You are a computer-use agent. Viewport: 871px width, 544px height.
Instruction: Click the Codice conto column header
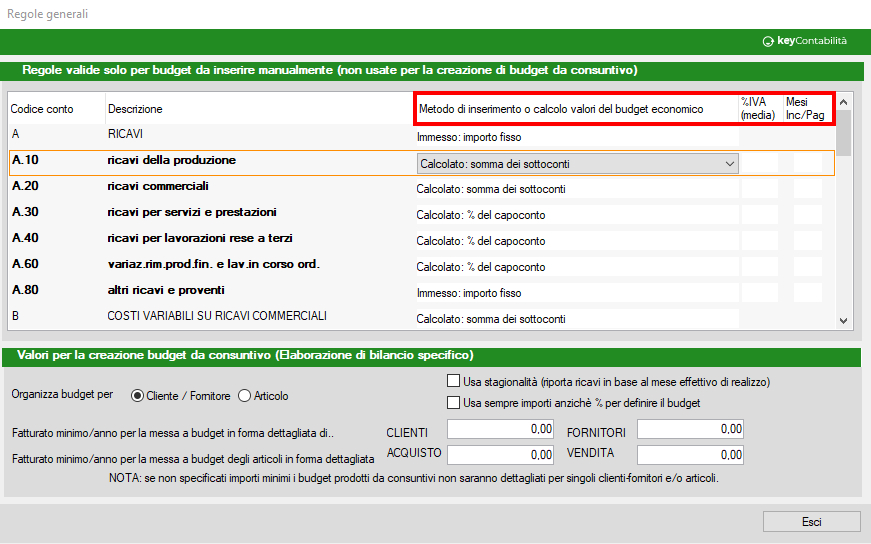tap(42, 109)
